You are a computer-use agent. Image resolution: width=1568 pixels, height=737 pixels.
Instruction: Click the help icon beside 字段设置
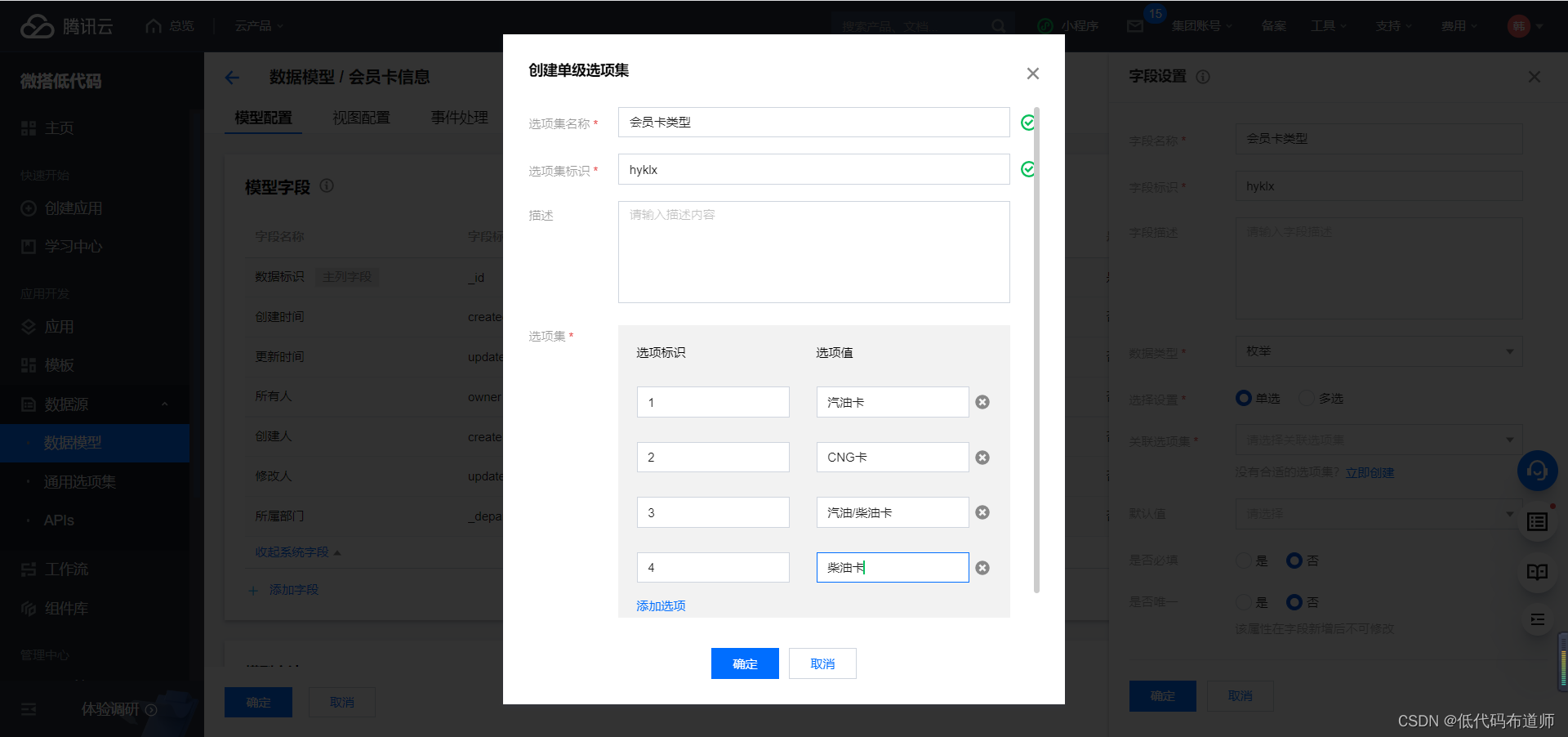click(x=1203, y=77)
